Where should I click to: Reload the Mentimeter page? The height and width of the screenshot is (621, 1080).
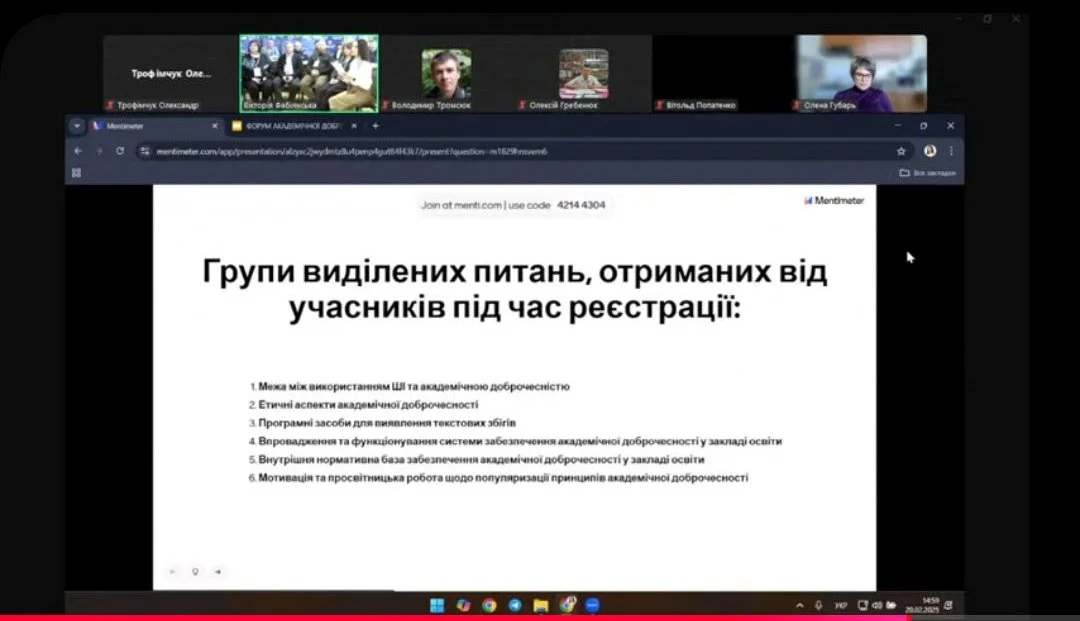pos(120,151)
